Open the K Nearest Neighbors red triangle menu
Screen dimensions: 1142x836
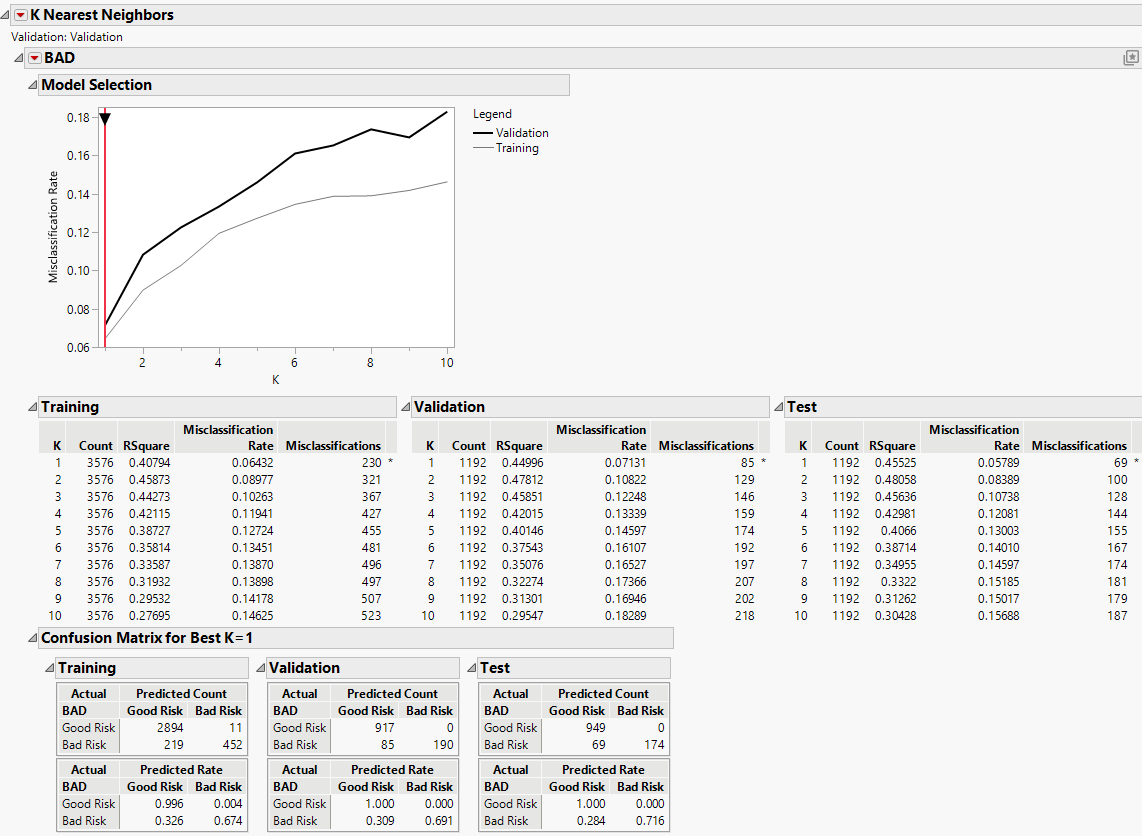pos(20,15)
